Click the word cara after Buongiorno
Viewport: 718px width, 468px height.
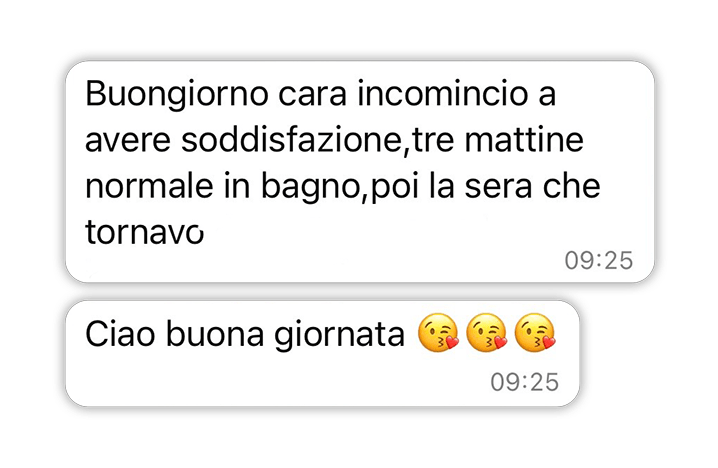(312, 96)
